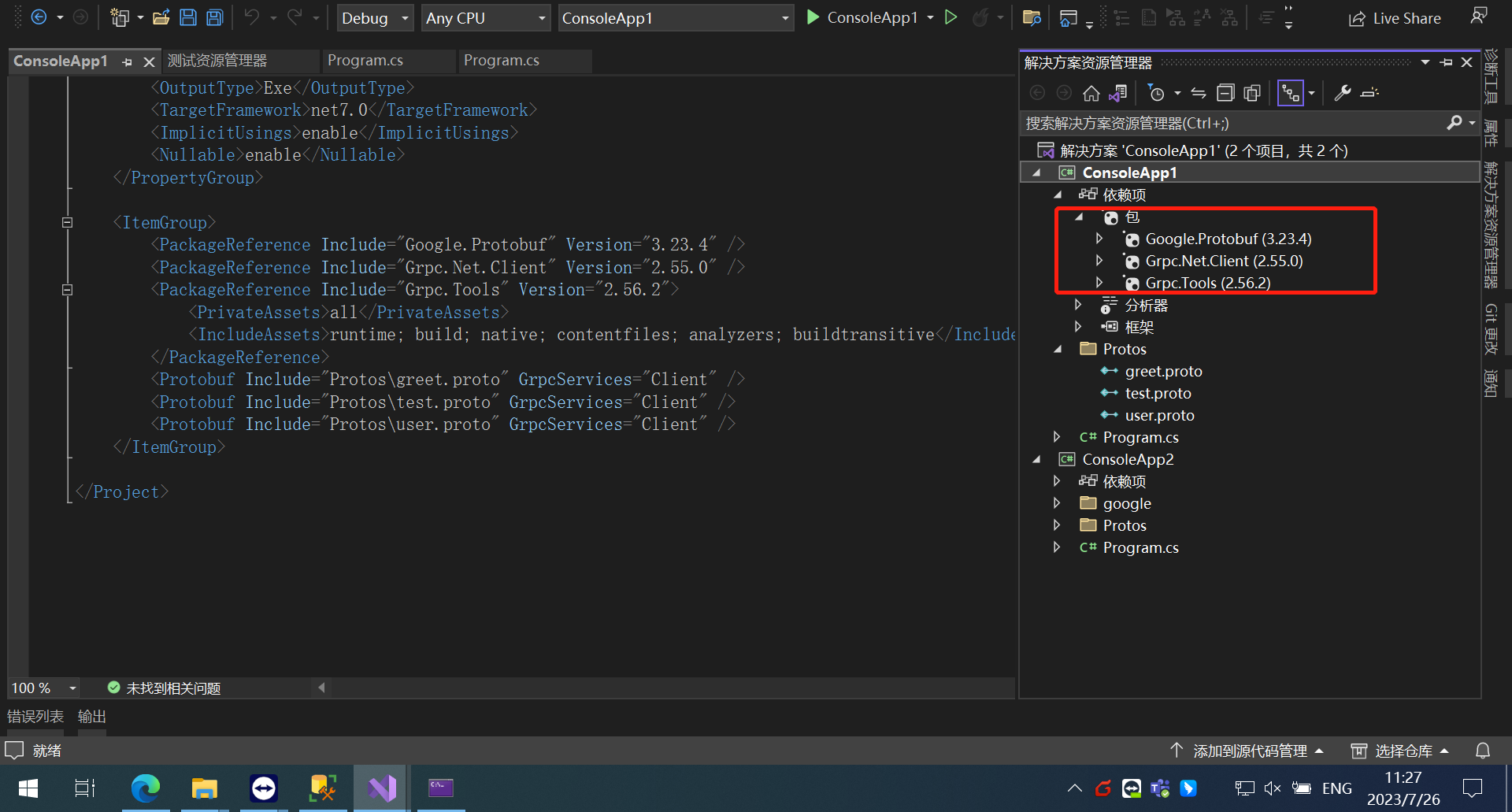Collapse the Grpc.Tools PackageReference fold marker
This screenshot has width=1512, height=812.
tap(67, 290)
